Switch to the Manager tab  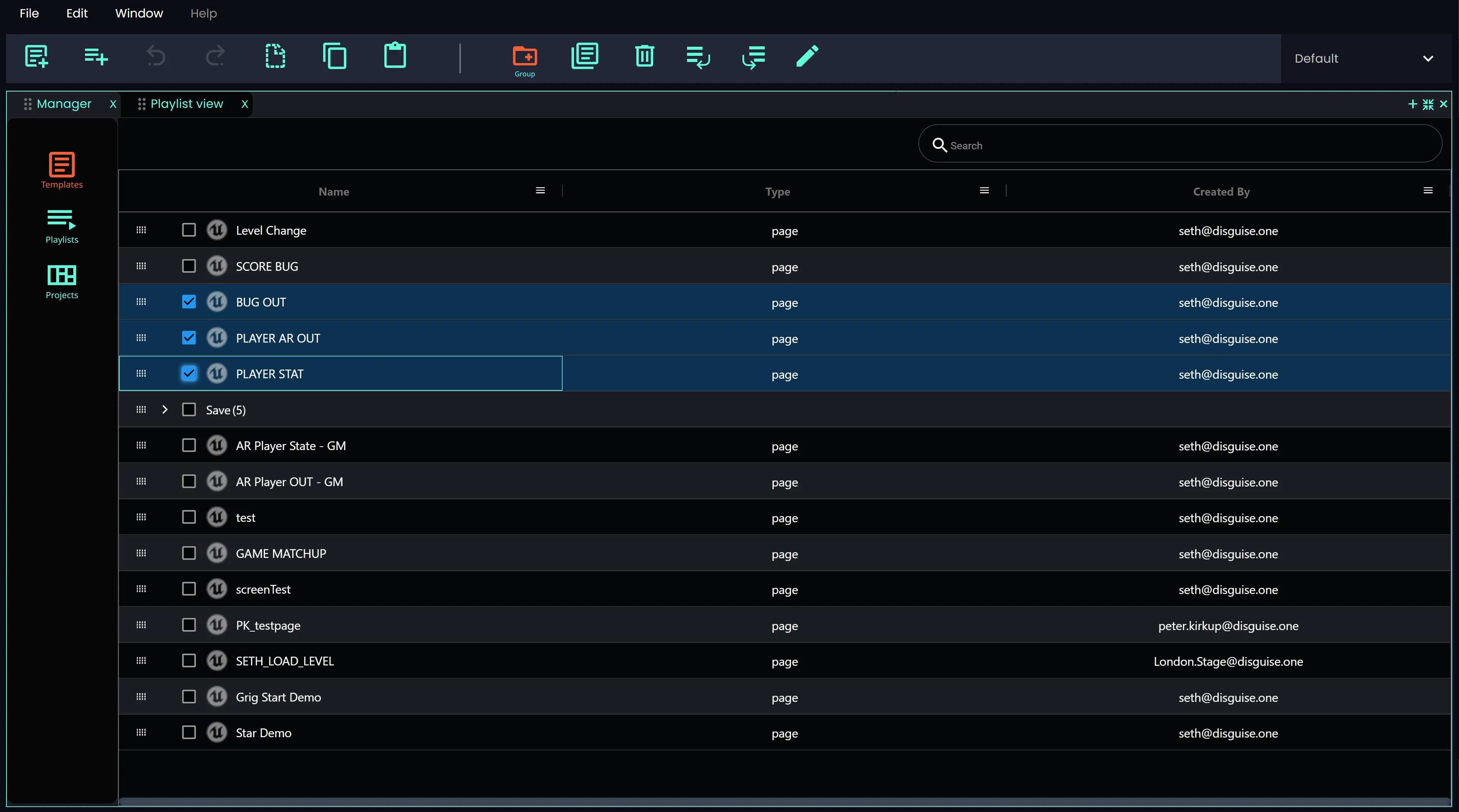pyautogui.click(x=63, y=104)
